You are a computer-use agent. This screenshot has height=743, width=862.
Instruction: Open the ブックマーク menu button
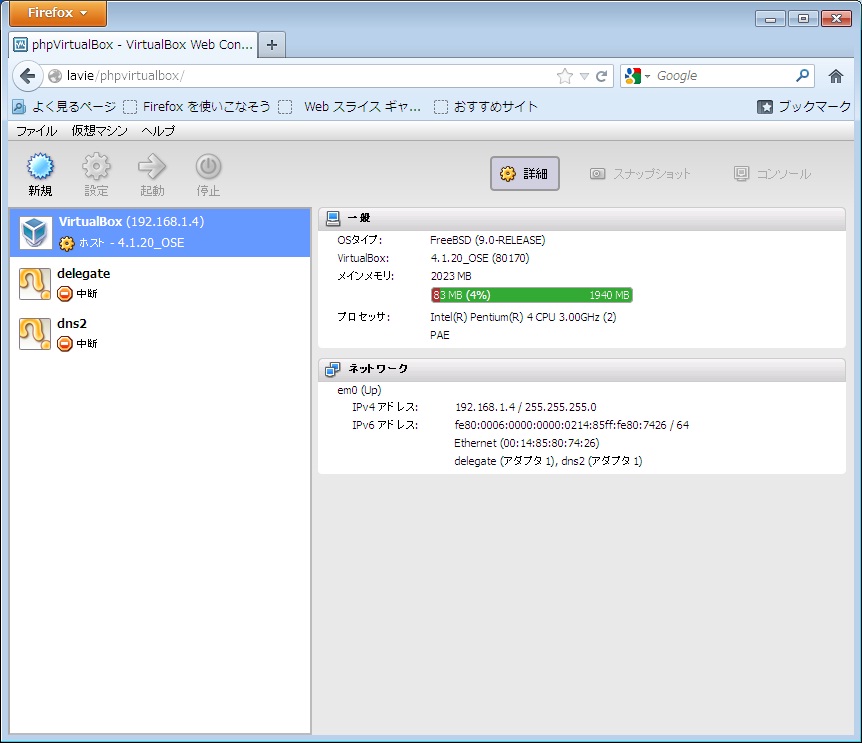[x=804, y=107]
